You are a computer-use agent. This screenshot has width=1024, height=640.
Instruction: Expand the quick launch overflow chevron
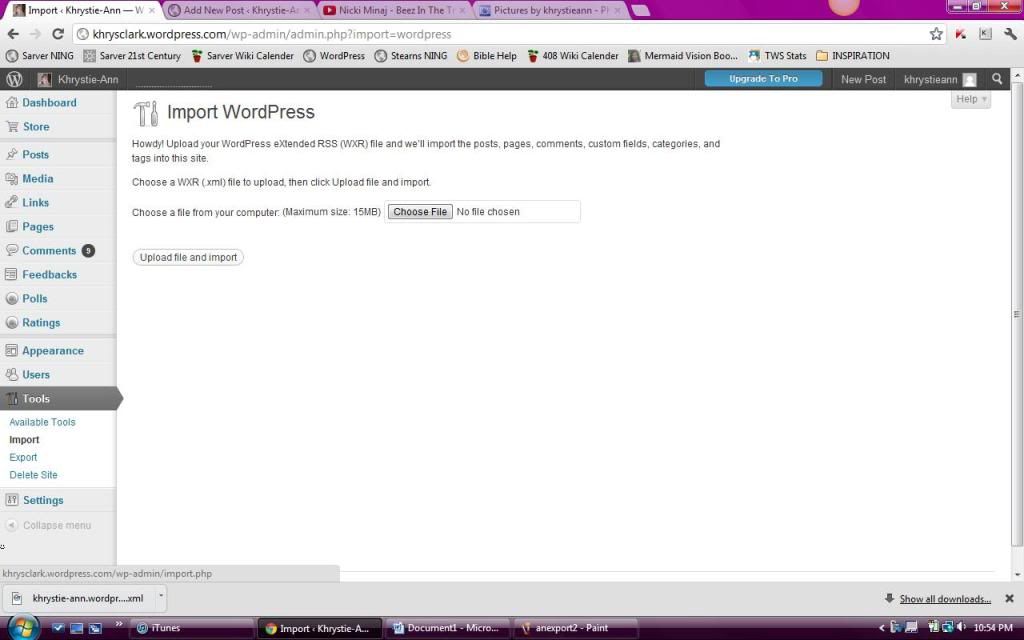click(119, 625)
